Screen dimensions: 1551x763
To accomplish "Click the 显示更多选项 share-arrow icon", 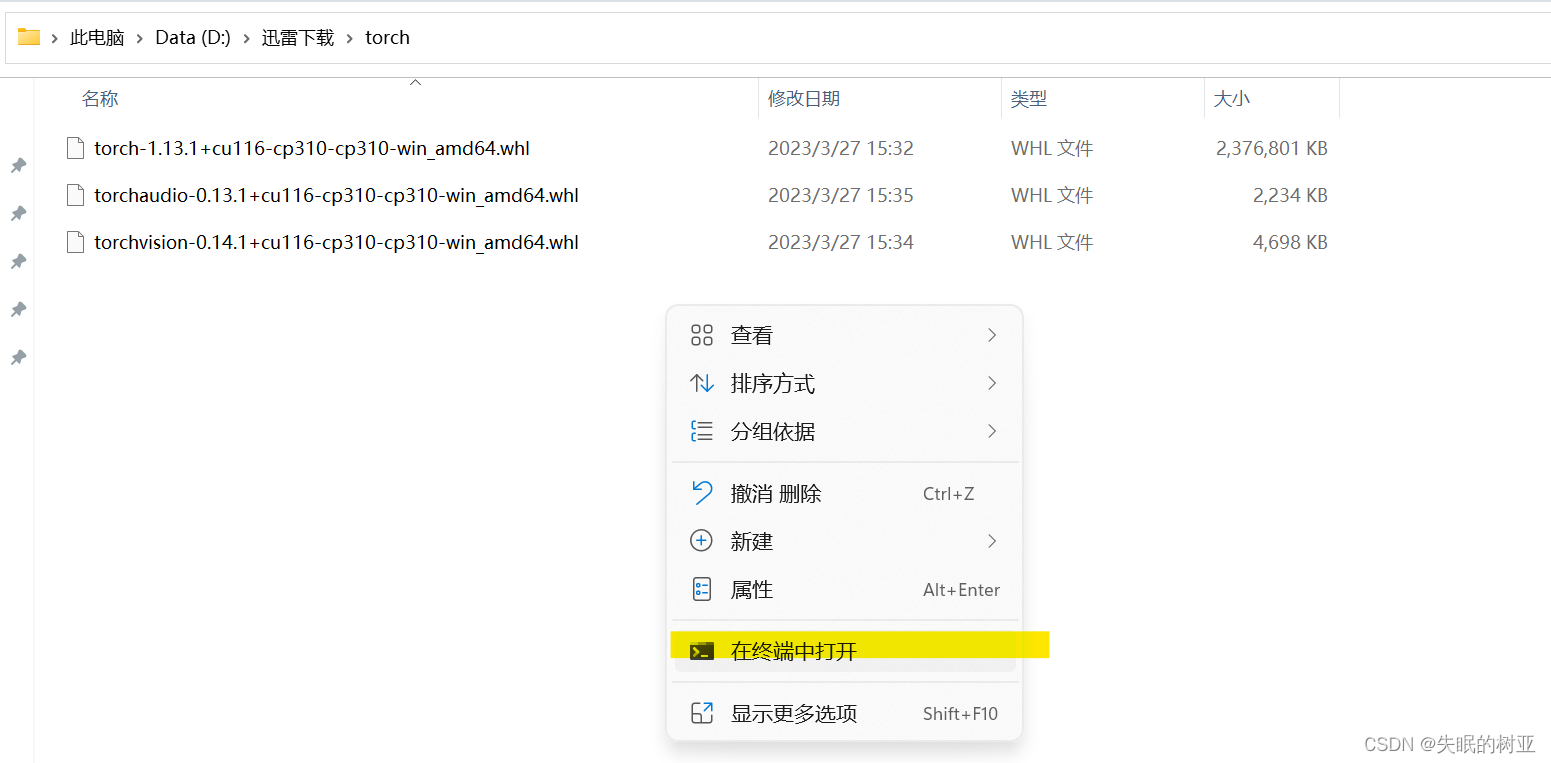I will [x=702, y=713].
